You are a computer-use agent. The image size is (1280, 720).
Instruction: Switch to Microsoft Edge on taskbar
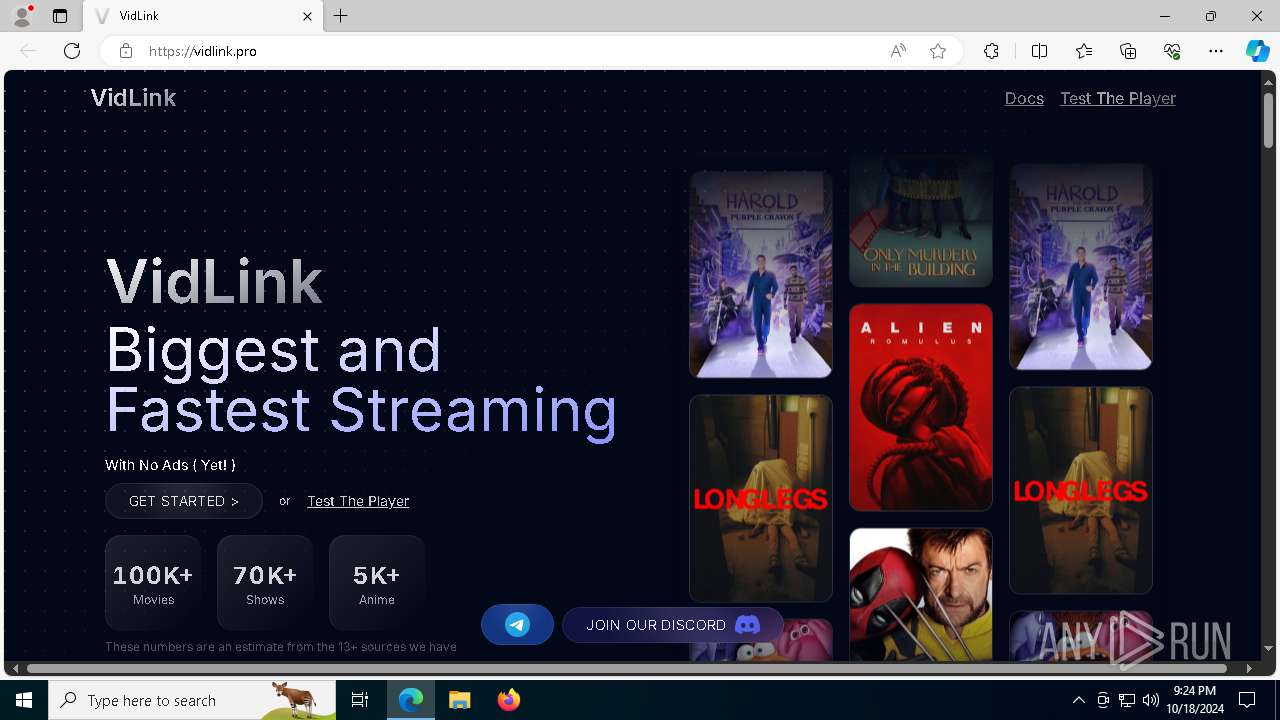coord(411,700)
